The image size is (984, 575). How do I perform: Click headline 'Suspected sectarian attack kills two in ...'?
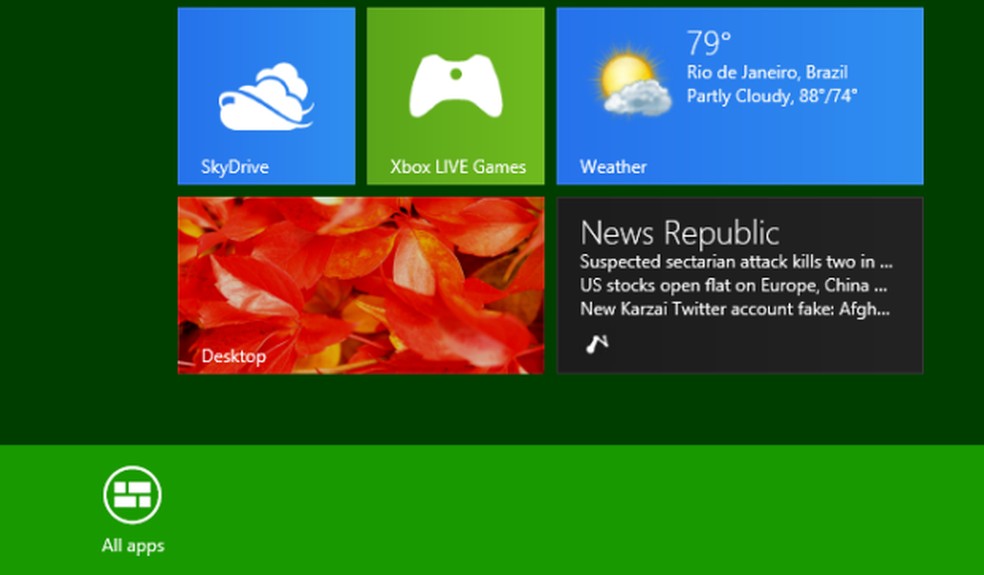click(x=736, y=262)
